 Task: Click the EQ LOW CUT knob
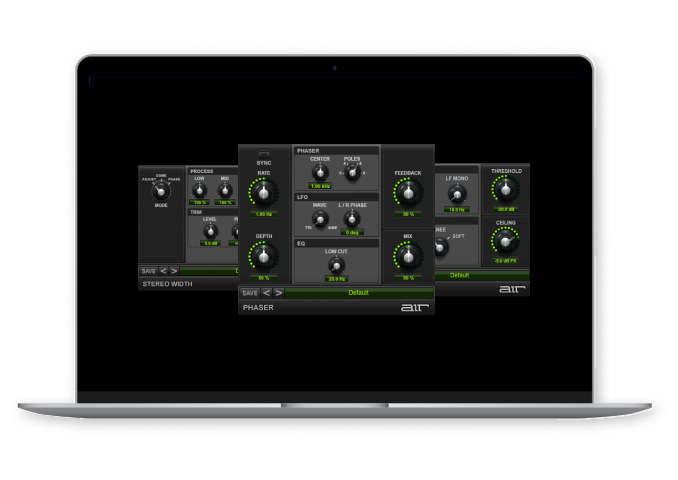[336, 265]
